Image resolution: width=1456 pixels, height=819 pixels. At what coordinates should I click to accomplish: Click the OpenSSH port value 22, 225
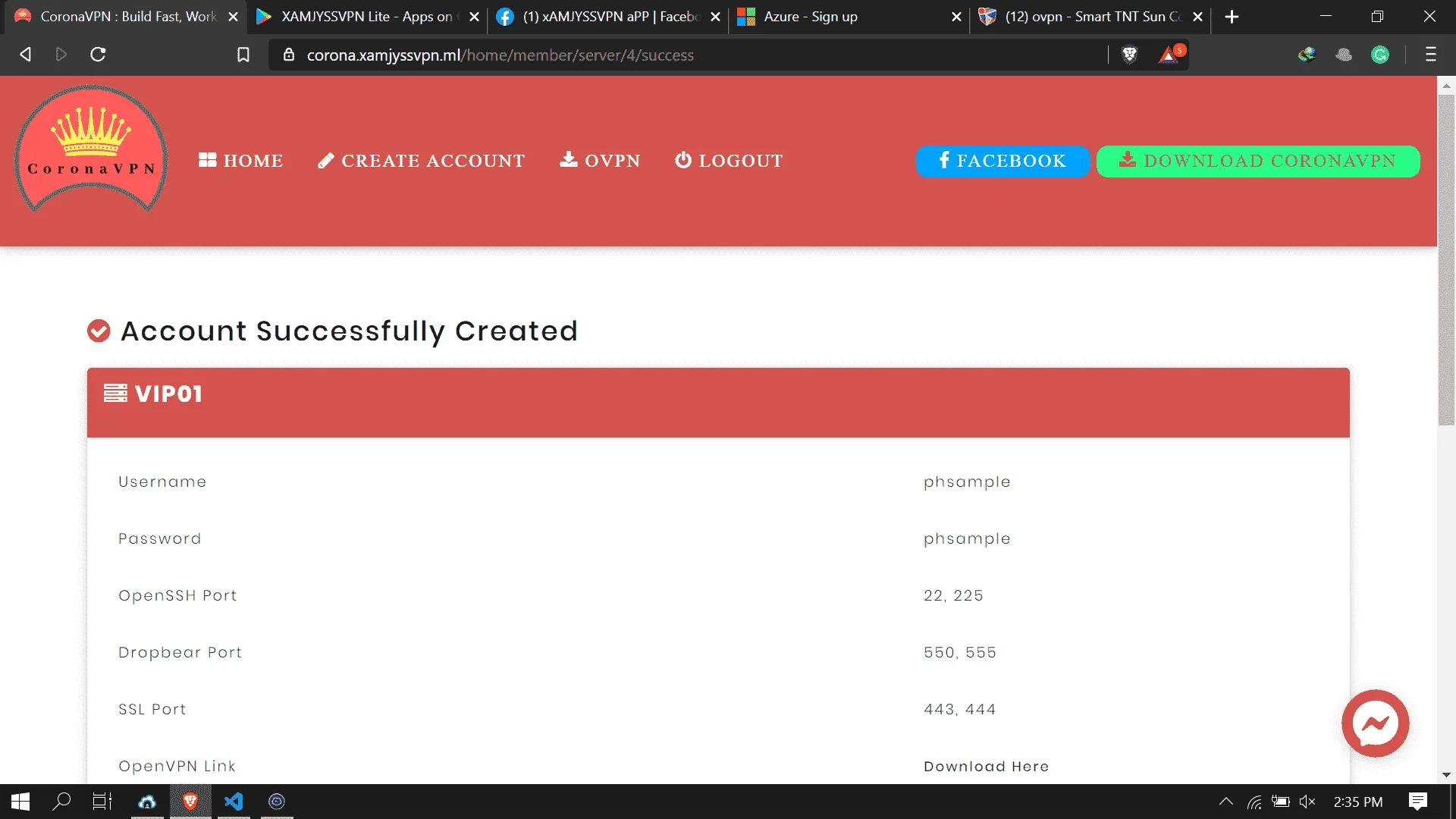953,596
